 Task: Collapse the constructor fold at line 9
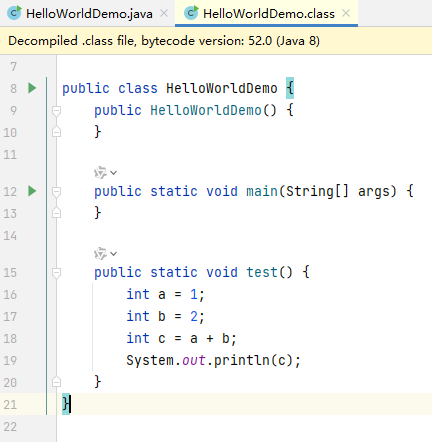[56, 111]
